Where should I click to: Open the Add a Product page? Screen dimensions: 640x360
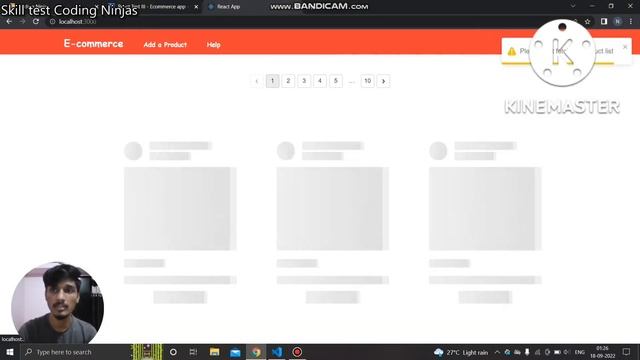(165, 45)
